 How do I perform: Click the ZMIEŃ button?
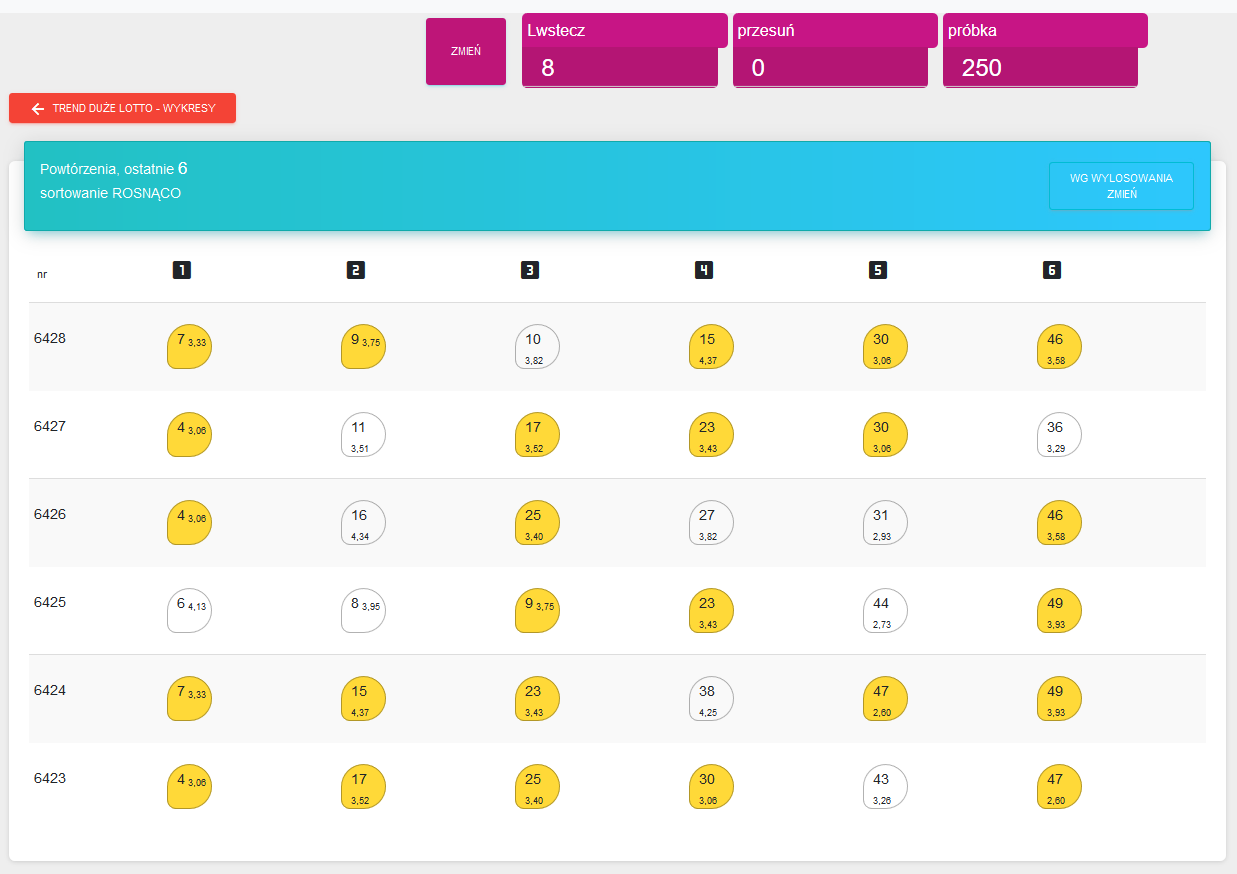[x=466, y=51]
